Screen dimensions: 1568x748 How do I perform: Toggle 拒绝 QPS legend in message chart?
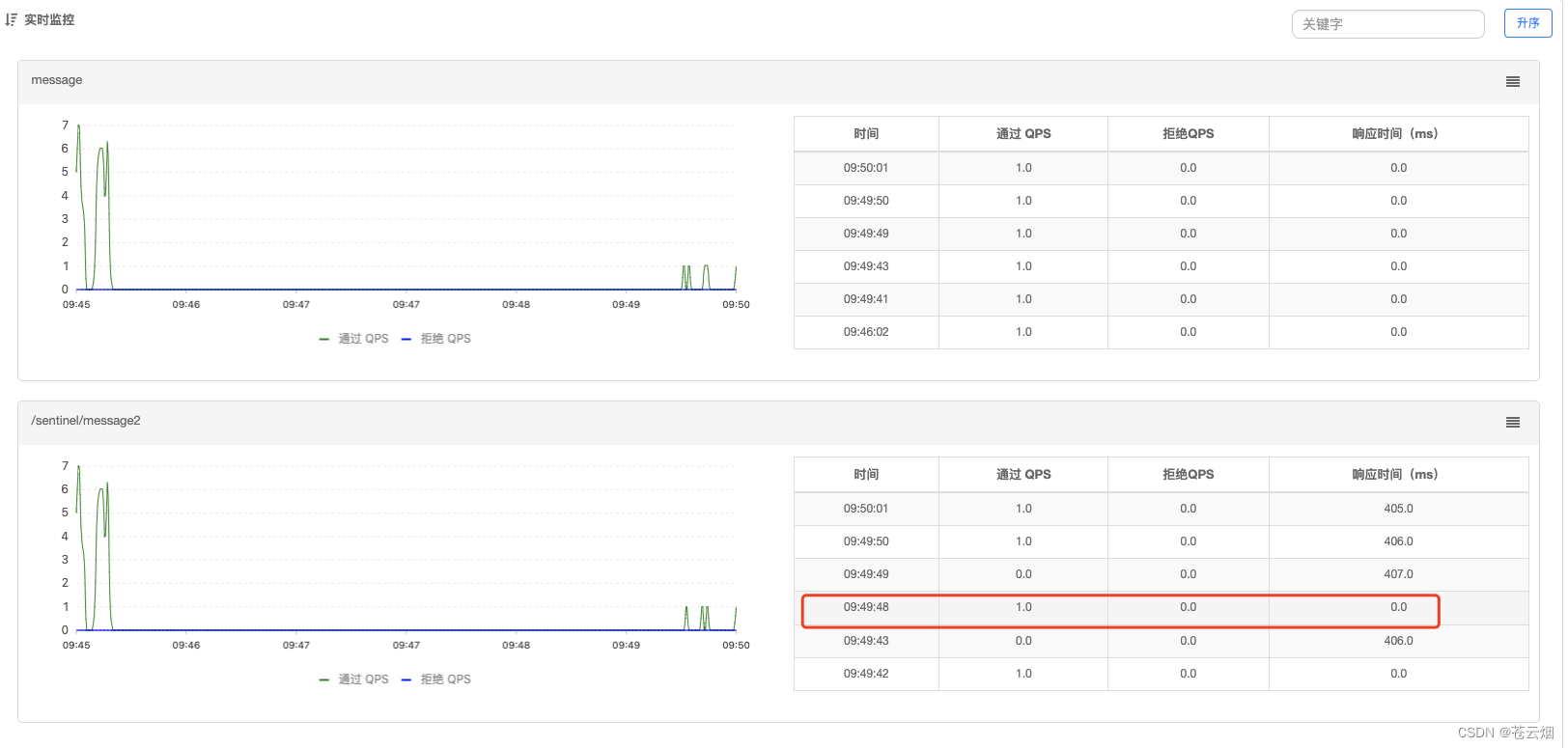pos(436,339)
